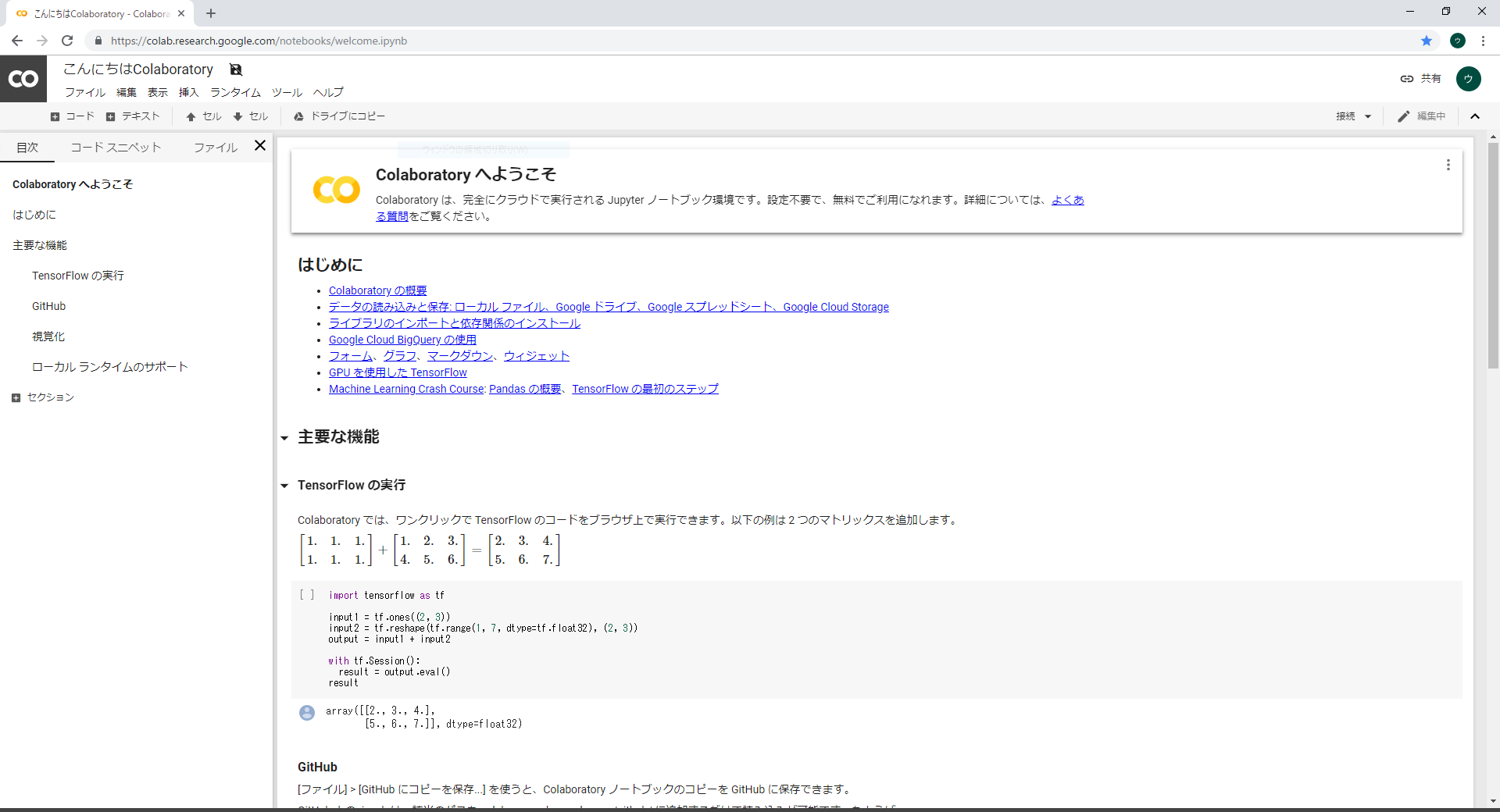Viewport: 1500px width, 812px height.
Task: Collapse the 主要な機能 section
Action: point(286,437)
